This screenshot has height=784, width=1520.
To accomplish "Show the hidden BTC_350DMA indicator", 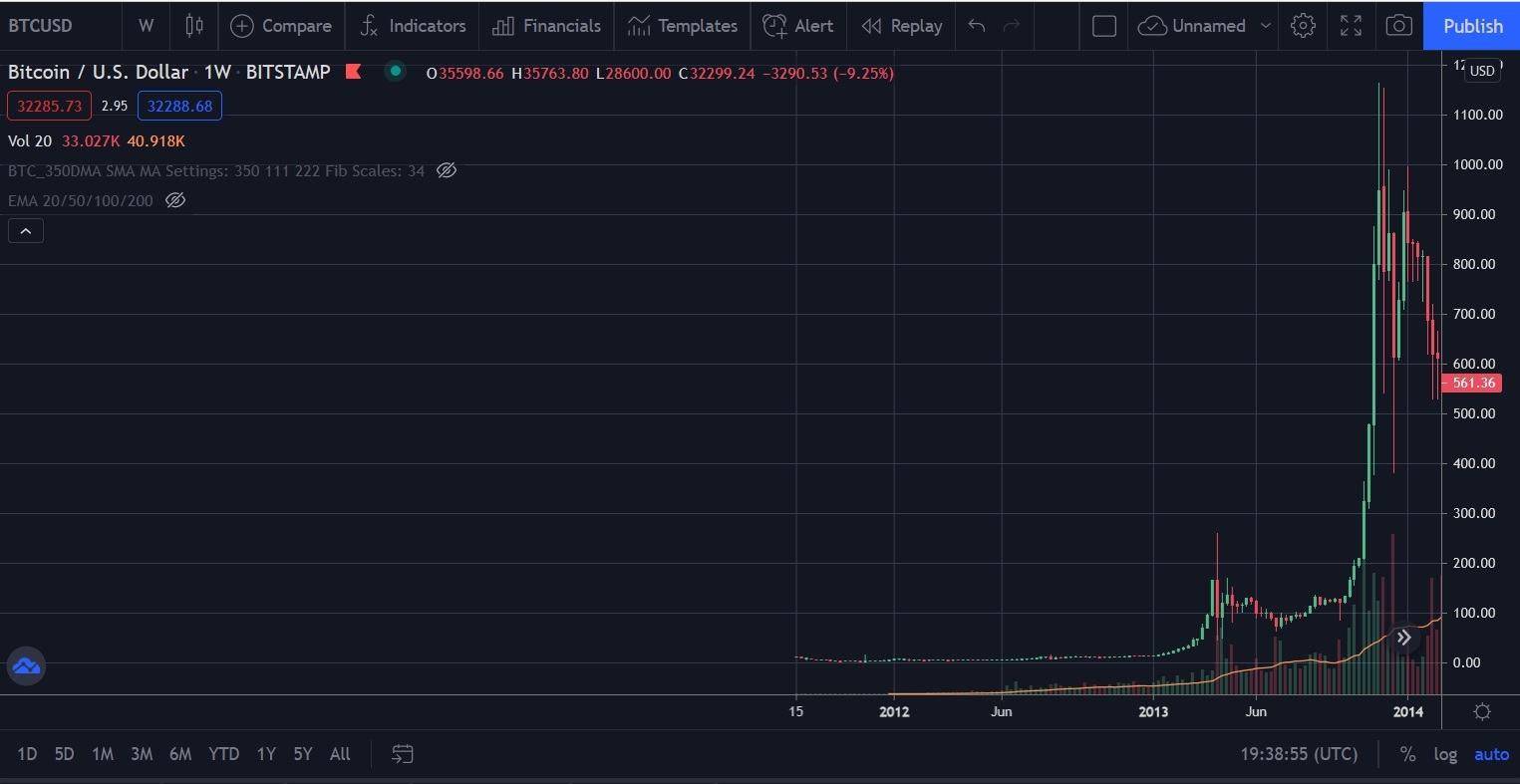I will [447, 170].
